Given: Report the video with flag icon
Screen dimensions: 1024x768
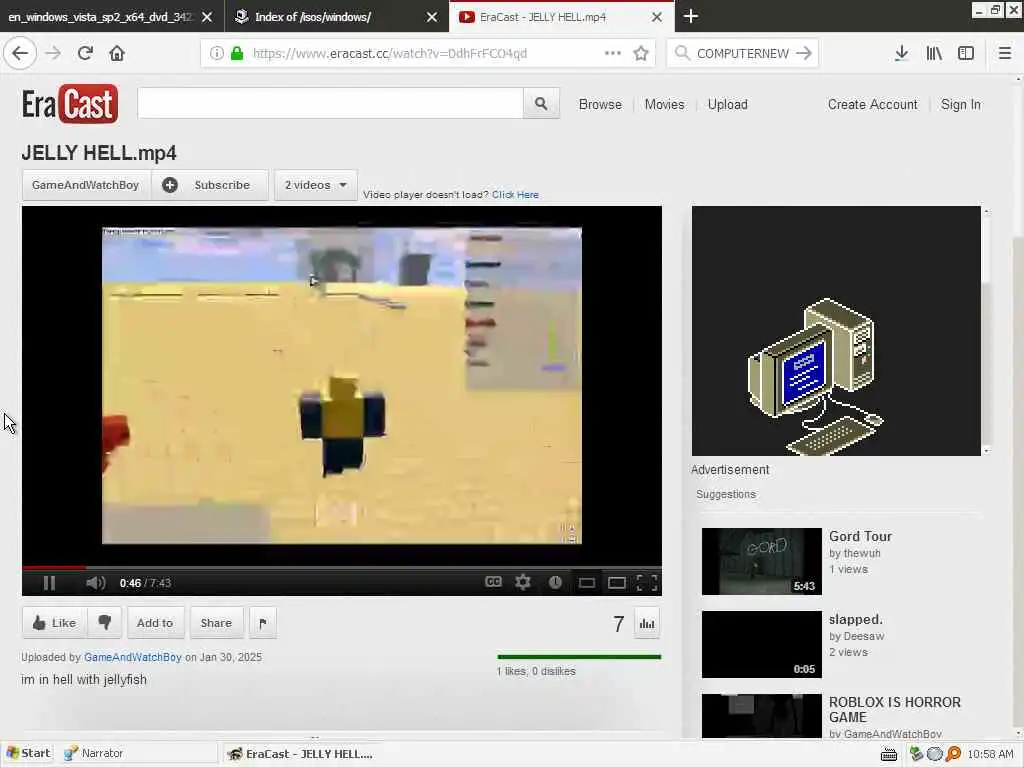Looking at the screenshot, I should coord(263,623).
